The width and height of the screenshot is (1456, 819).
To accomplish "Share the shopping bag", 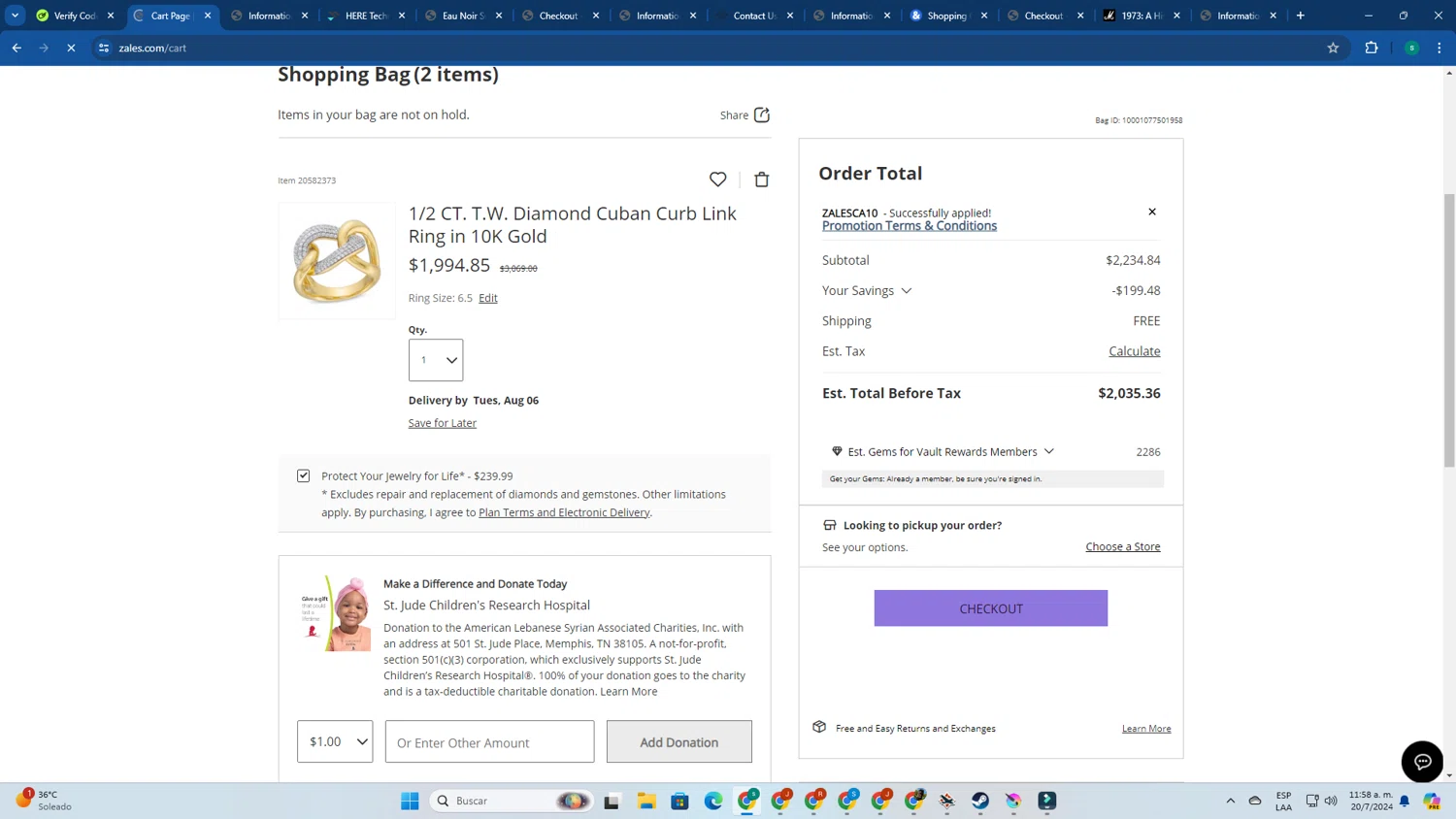I will pyautogui.click(x=745, y=115).
